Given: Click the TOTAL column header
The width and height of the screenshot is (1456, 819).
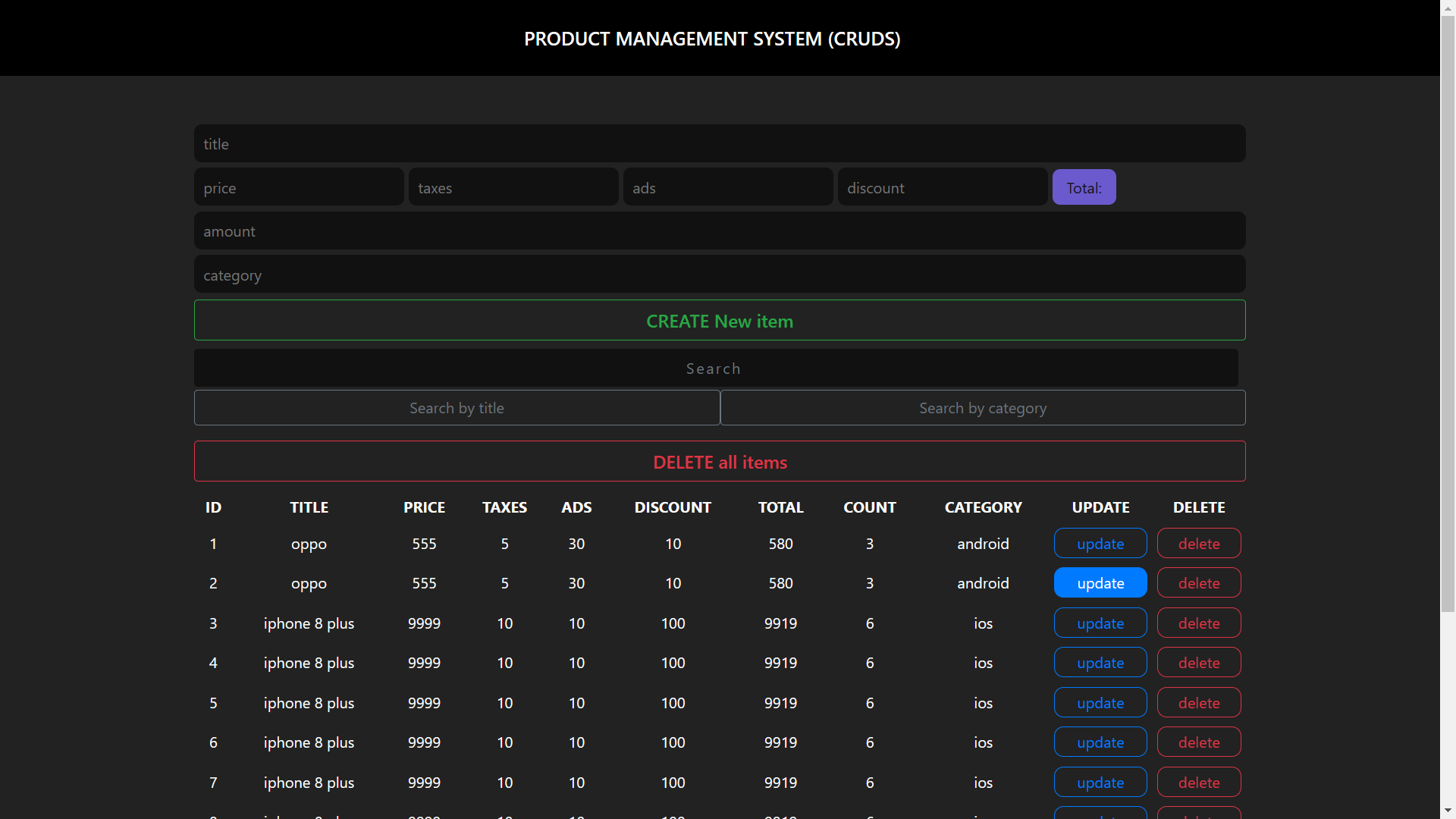Looking at the screenshot, I should click(x=780, y=507).
